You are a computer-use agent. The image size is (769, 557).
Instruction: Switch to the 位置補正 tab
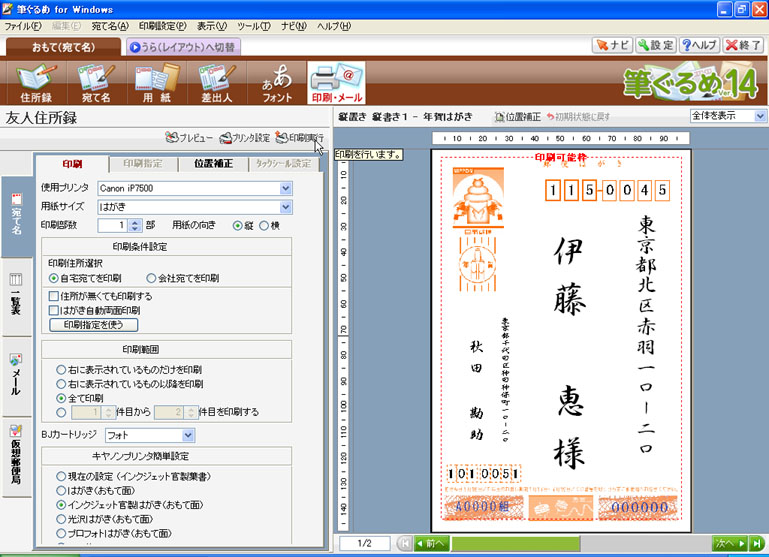[213, 163]
